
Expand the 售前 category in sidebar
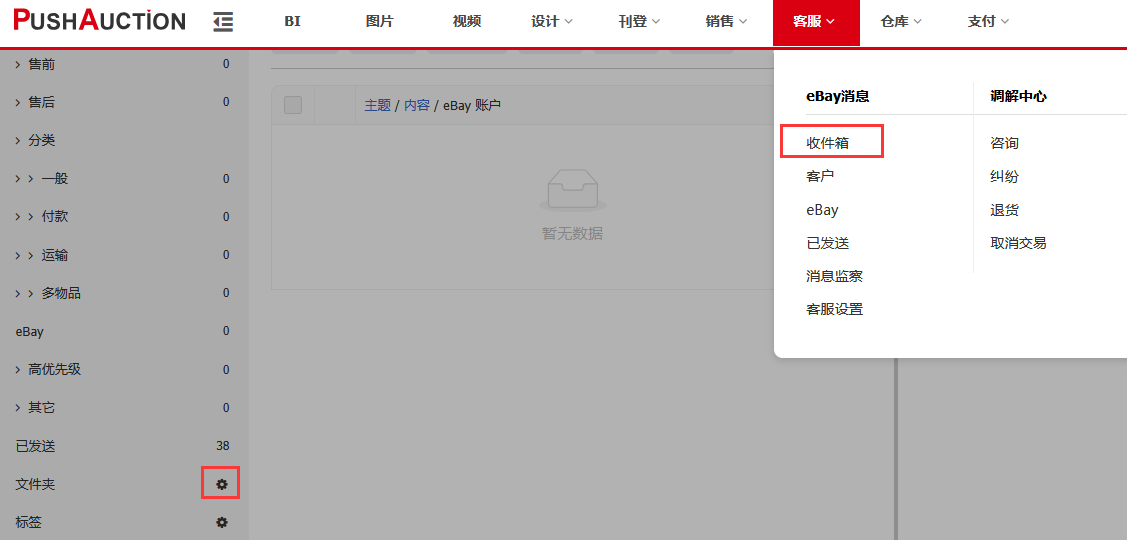[18, 64]
